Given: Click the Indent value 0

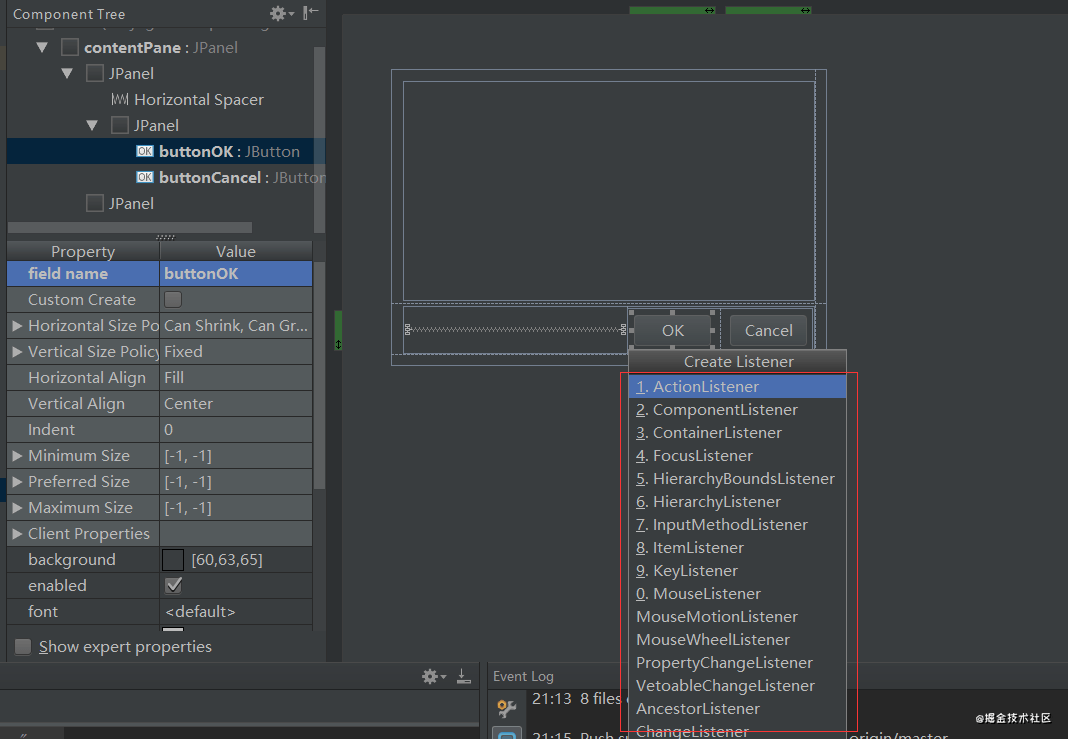Looking at the screenshot, I should [236, 430].
